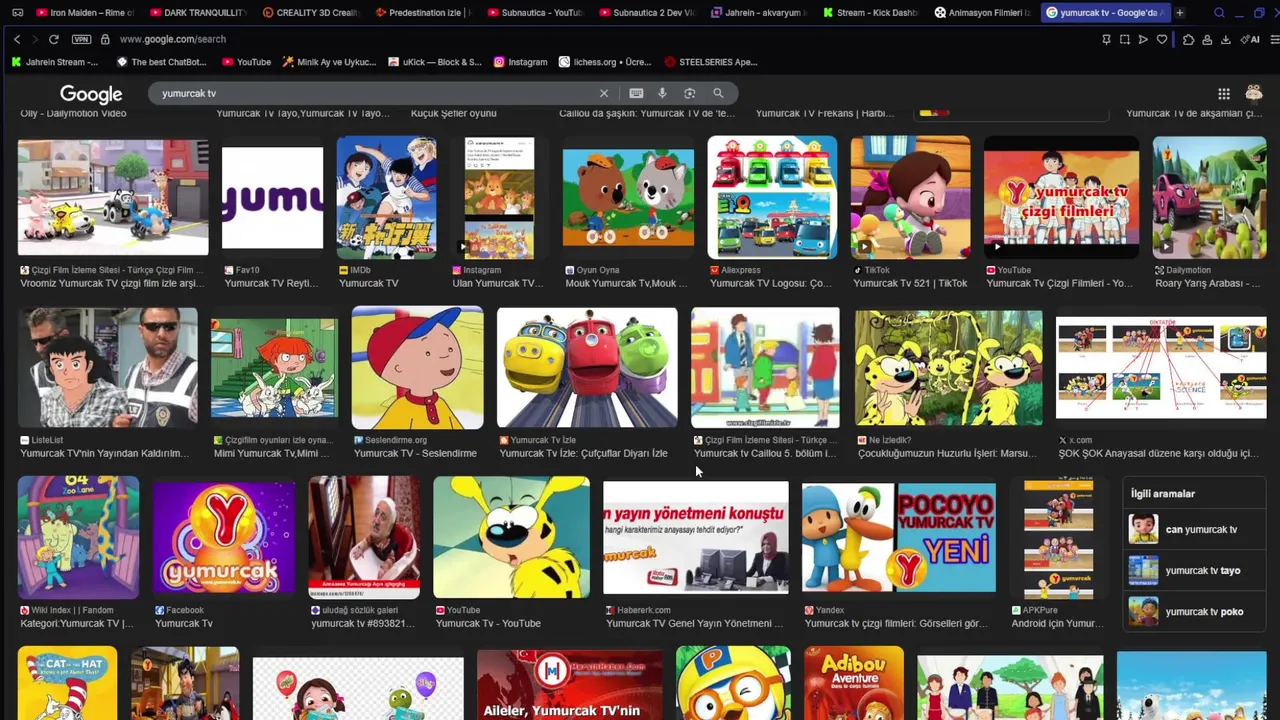1280x720 pixels.
Task: Select related search 'yumurcak tv tayo'
Action: pyautogui.click(x=1195, y=570)
